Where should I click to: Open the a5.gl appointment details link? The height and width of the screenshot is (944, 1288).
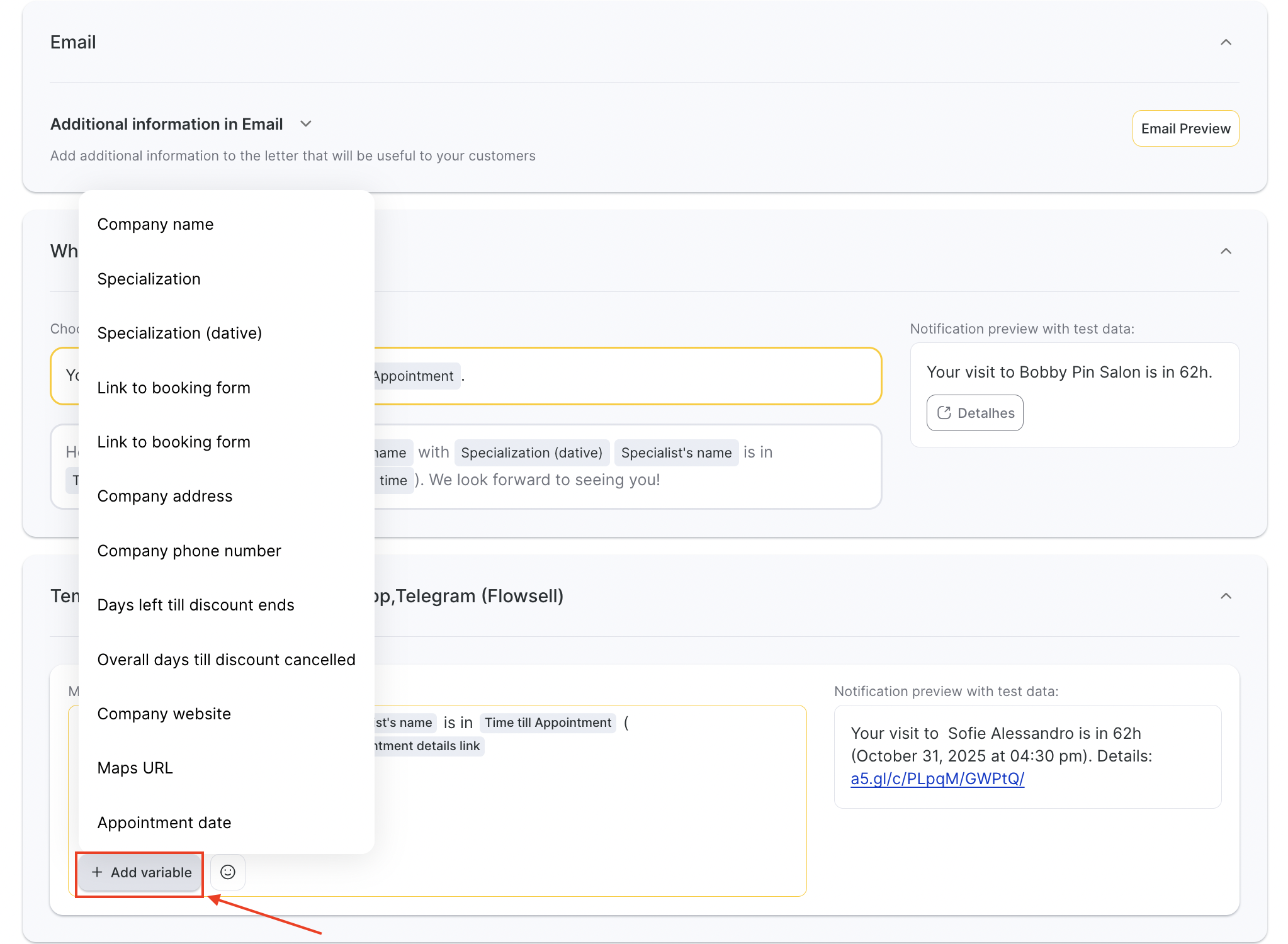937,778
